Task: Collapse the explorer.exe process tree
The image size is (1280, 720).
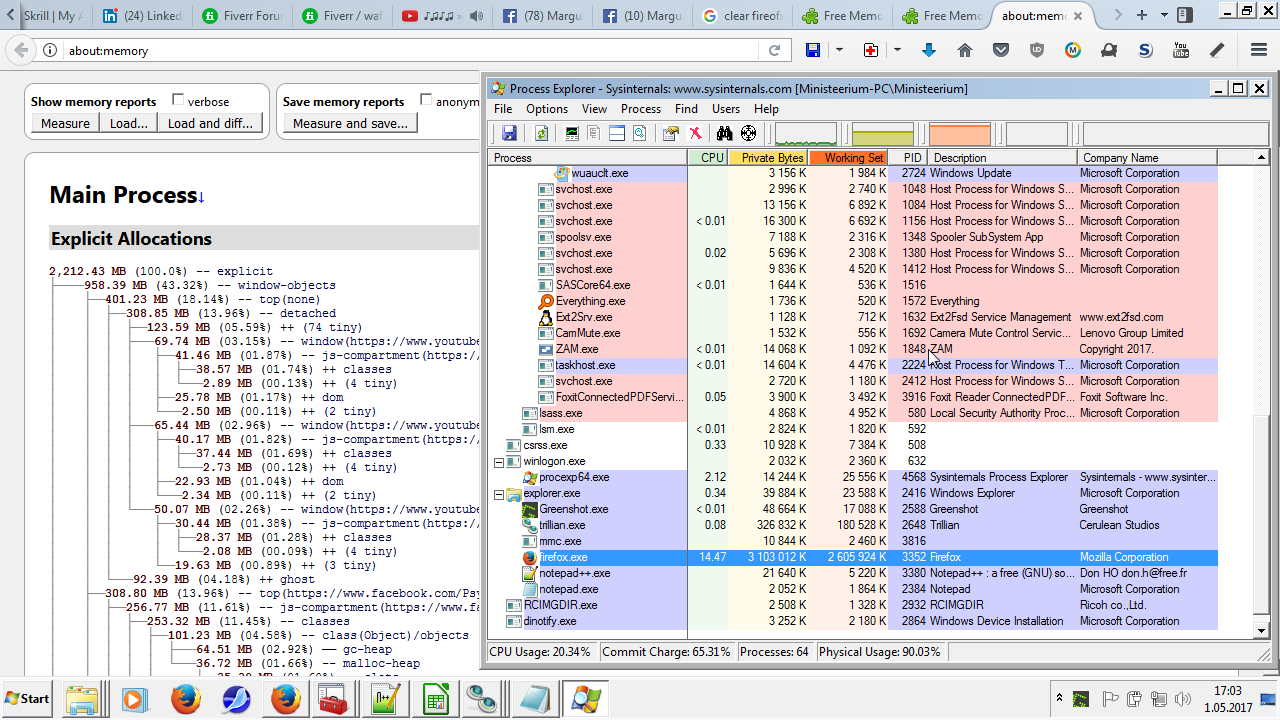Action: (499, 494)
